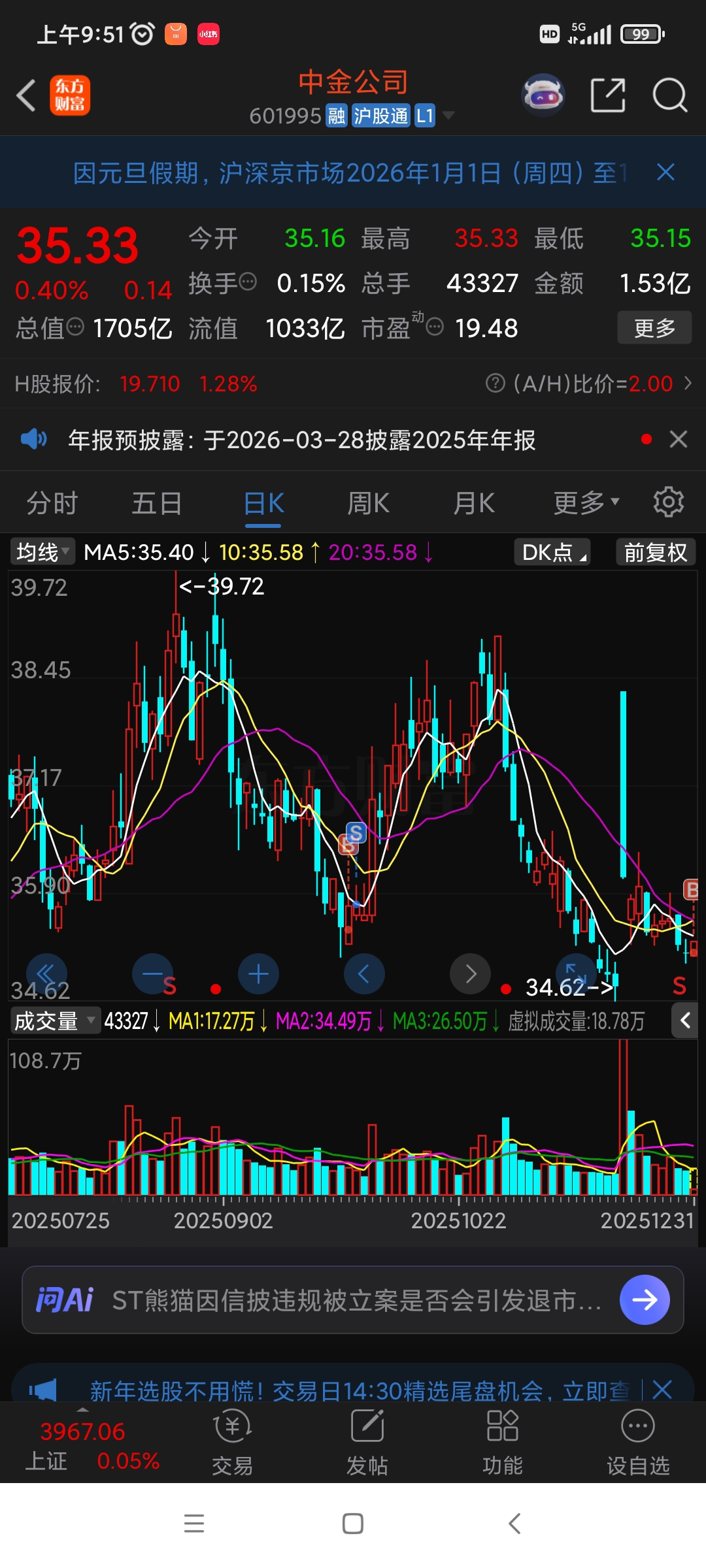Go back with the top-left arrow
This screenshot has width=706, height=1568.
click(26, 96)
